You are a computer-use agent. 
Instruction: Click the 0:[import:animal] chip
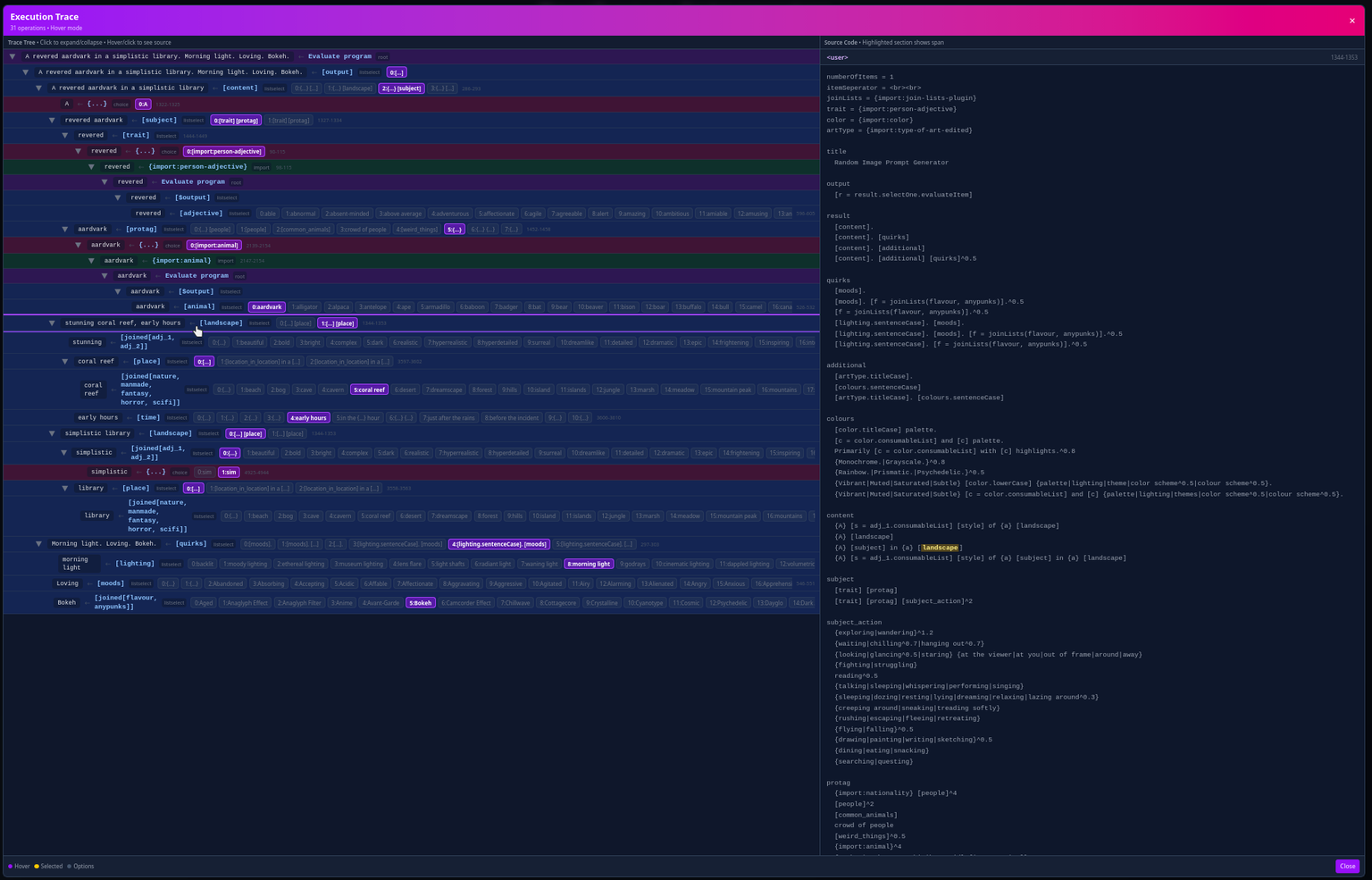[x=214, y=246]
